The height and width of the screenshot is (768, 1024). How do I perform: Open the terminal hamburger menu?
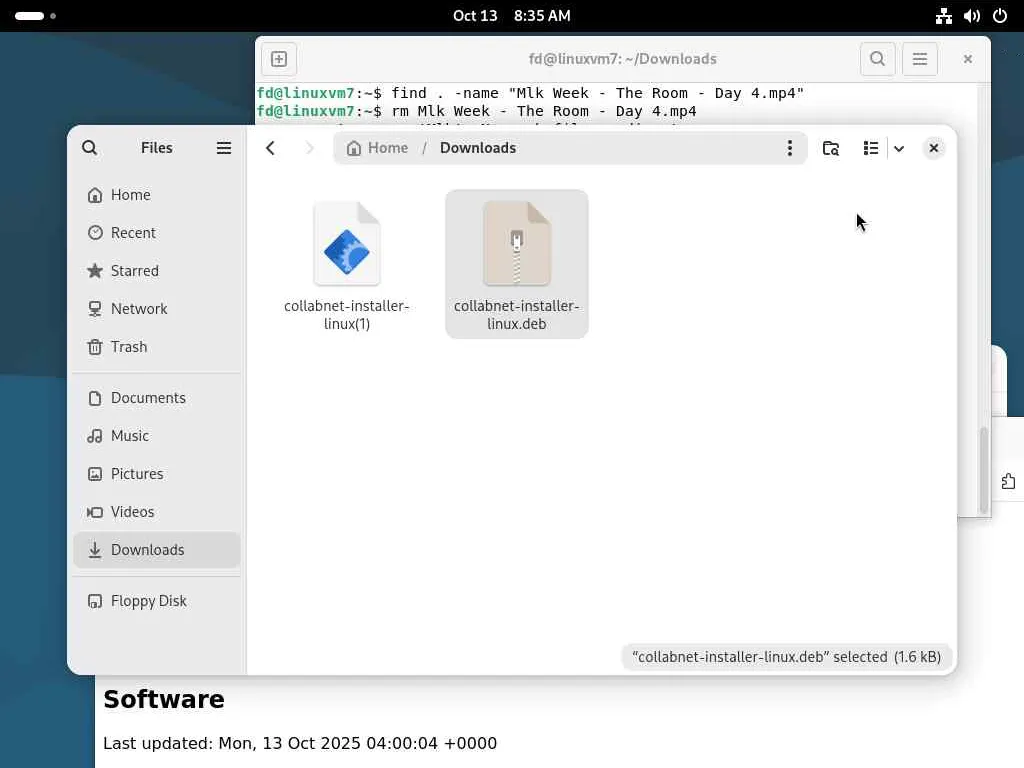tap(920, 59)
